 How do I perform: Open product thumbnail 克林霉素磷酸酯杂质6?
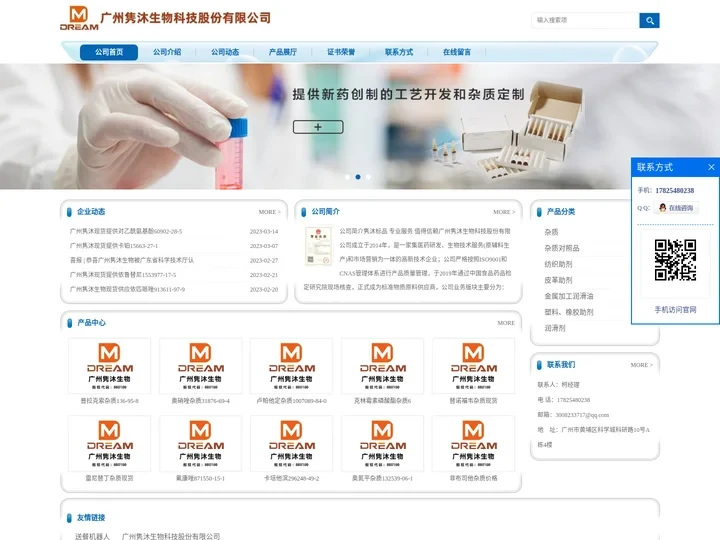[x=382, y=366]
